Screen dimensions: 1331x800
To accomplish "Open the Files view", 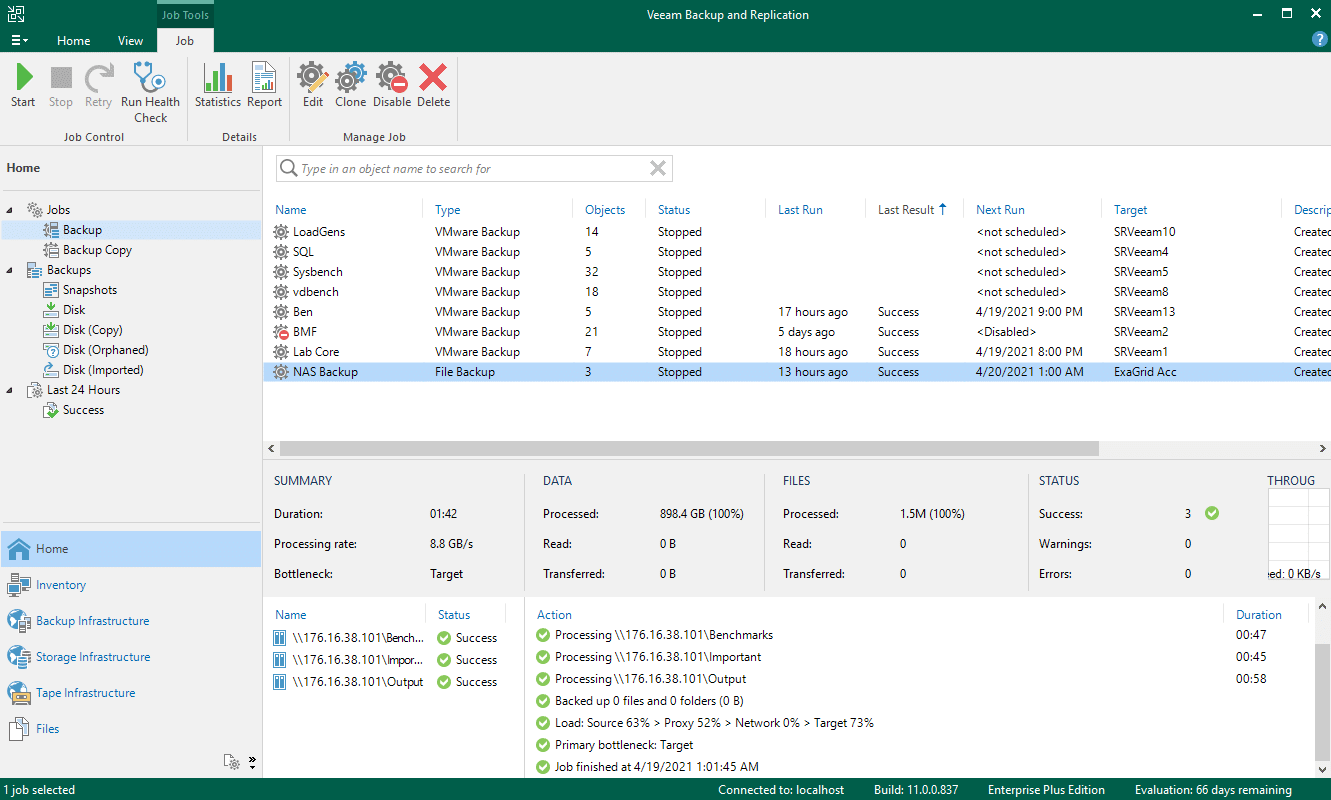I will (130, 729).
